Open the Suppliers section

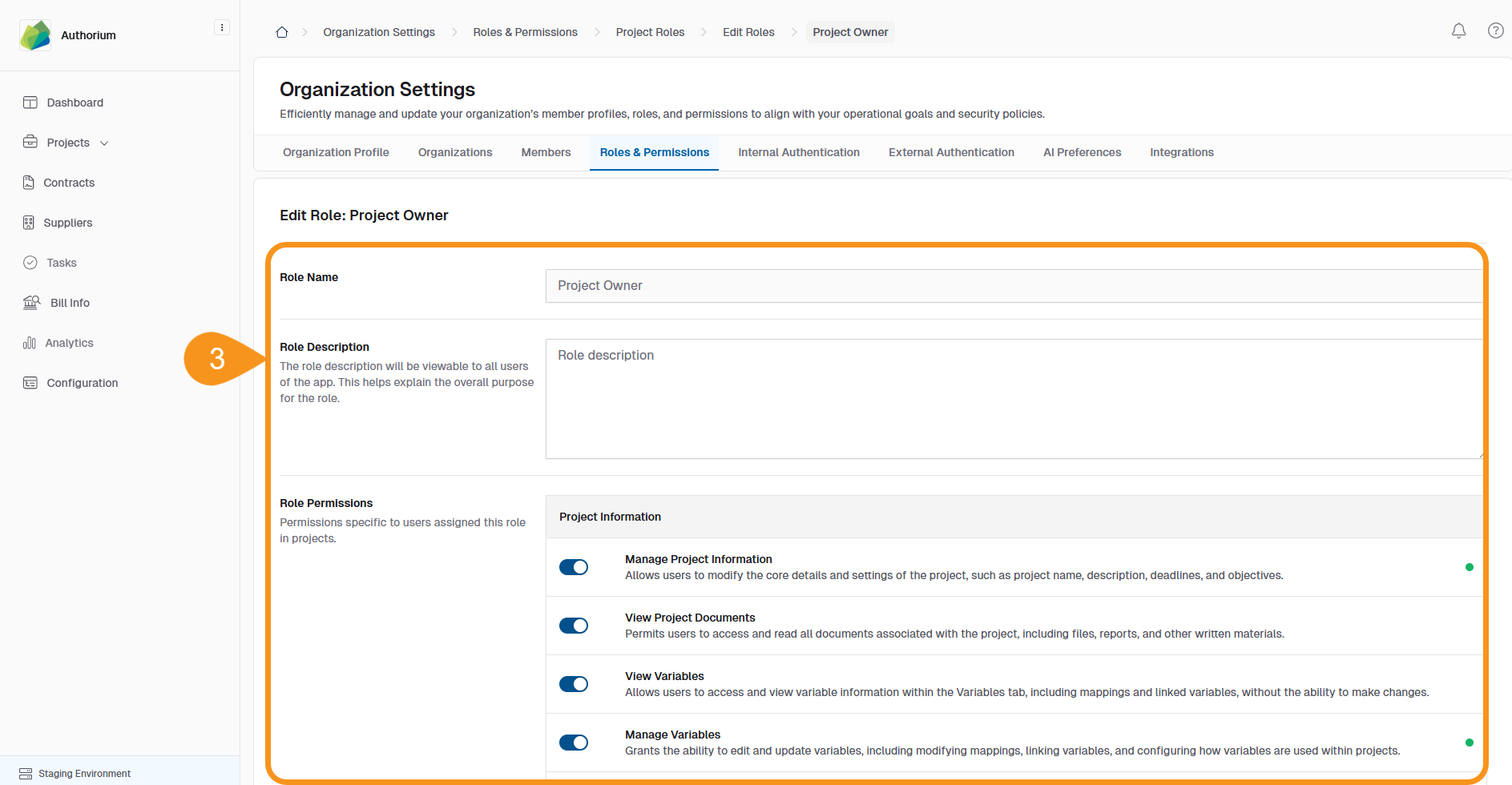(67, 223)
